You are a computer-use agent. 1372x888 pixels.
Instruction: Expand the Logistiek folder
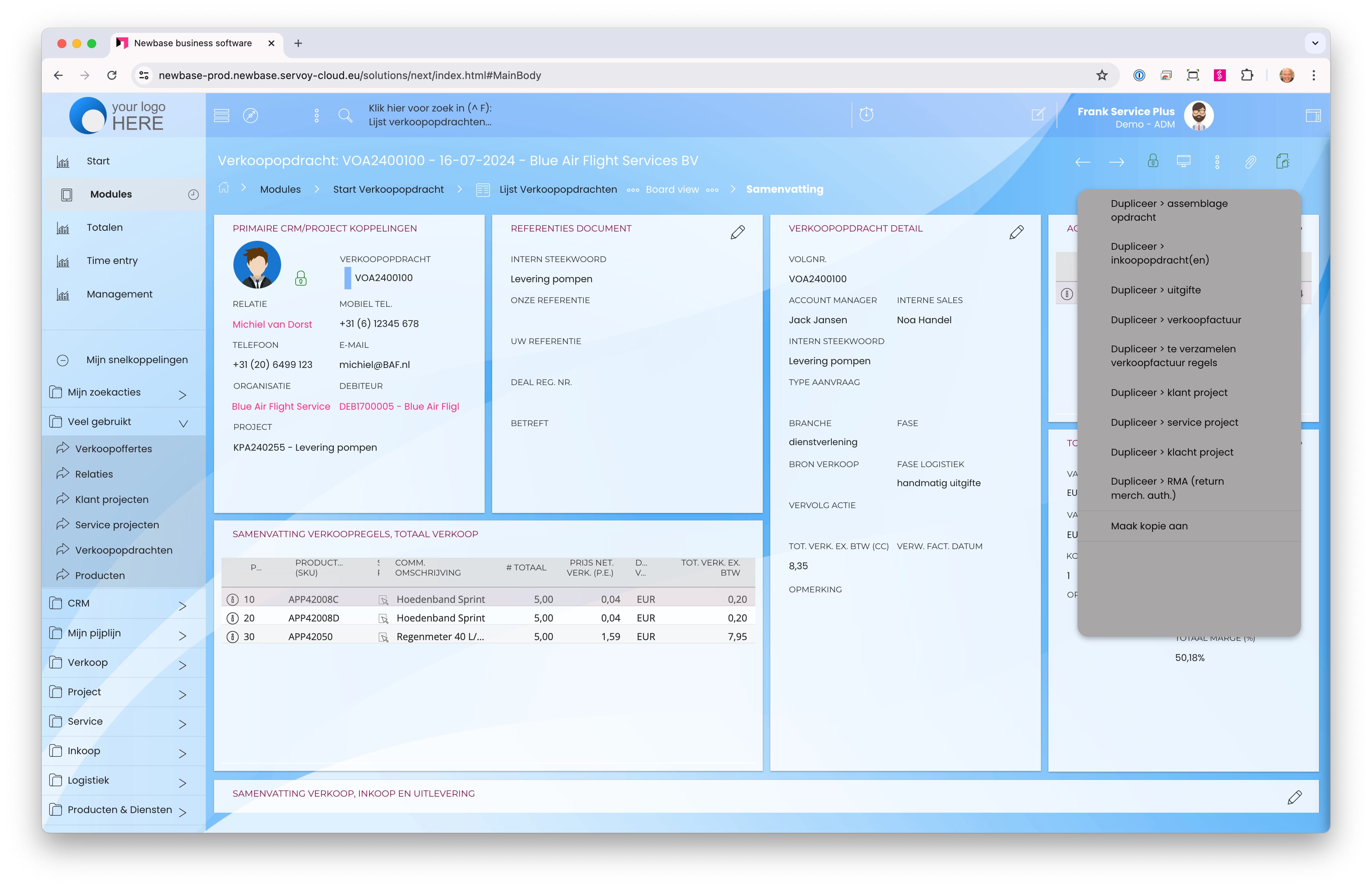point(182,782)
